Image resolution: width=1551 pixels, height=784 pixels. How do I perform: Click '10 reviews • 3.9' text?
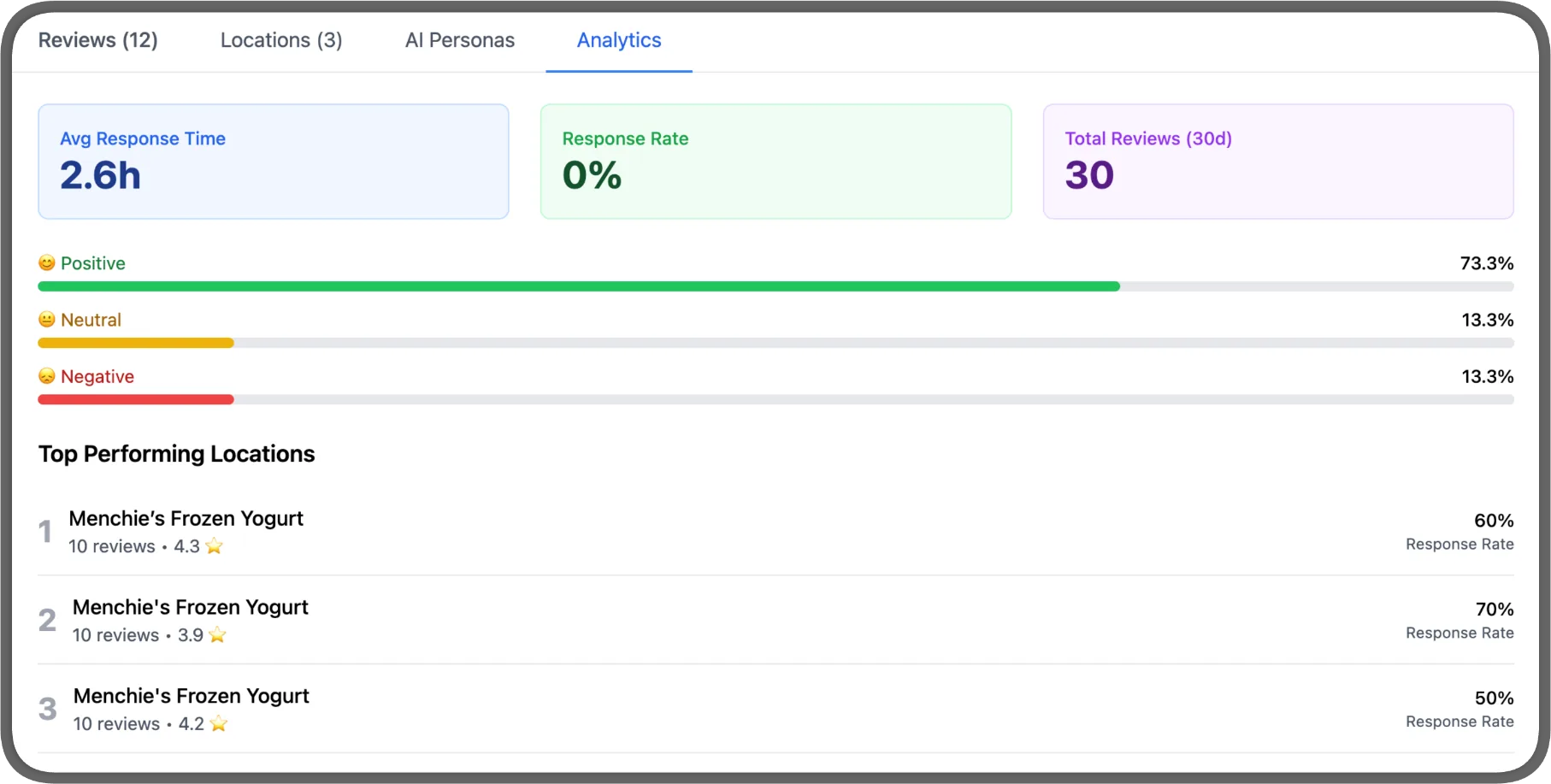pos(138,635)
